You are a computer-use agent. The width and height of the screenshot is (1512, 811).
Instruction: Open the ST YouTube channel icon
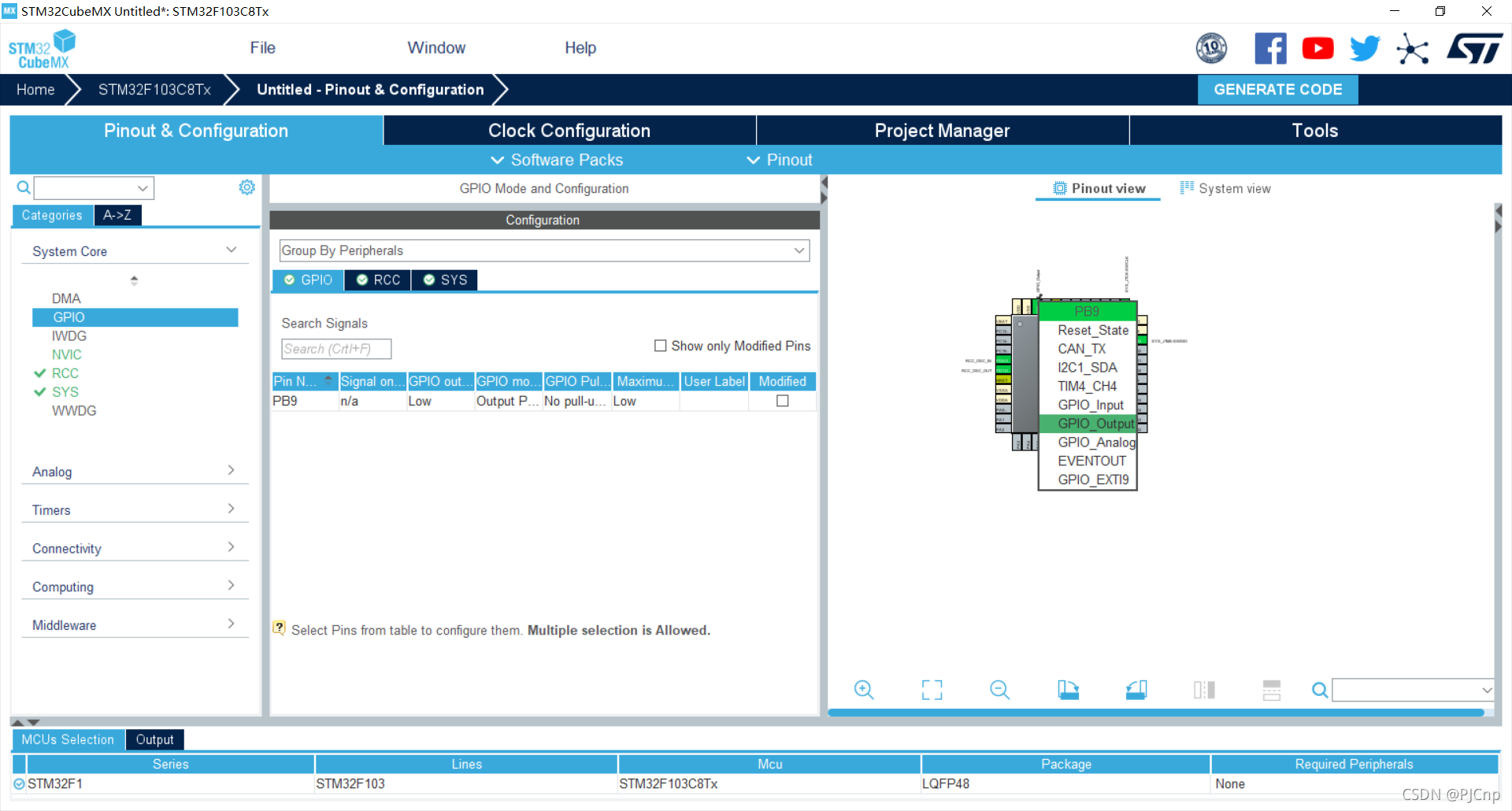(1317, 49)
